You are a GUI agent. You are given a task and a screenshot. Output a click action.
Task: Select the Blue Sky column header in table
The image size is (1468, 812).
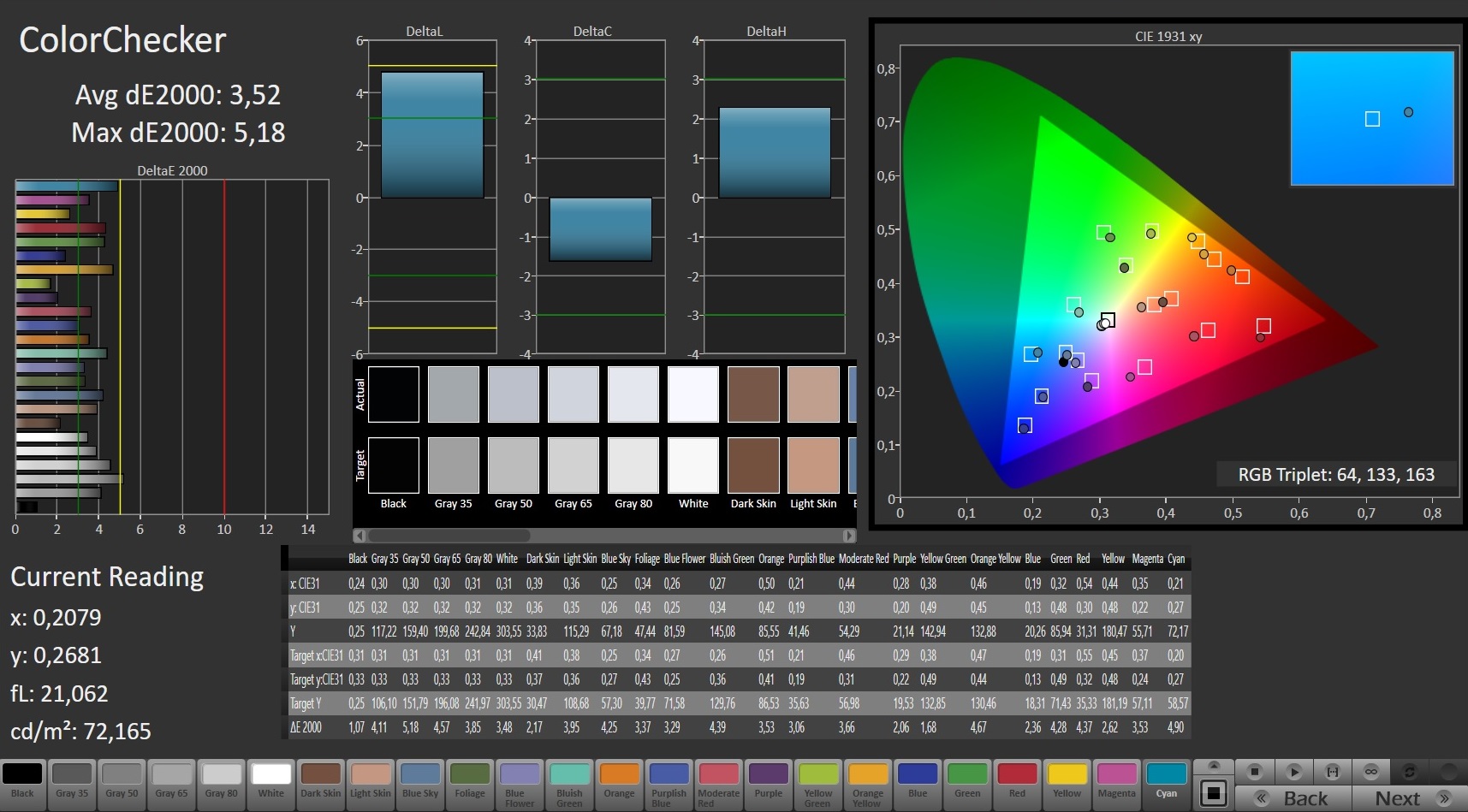(x=615, y=559)
